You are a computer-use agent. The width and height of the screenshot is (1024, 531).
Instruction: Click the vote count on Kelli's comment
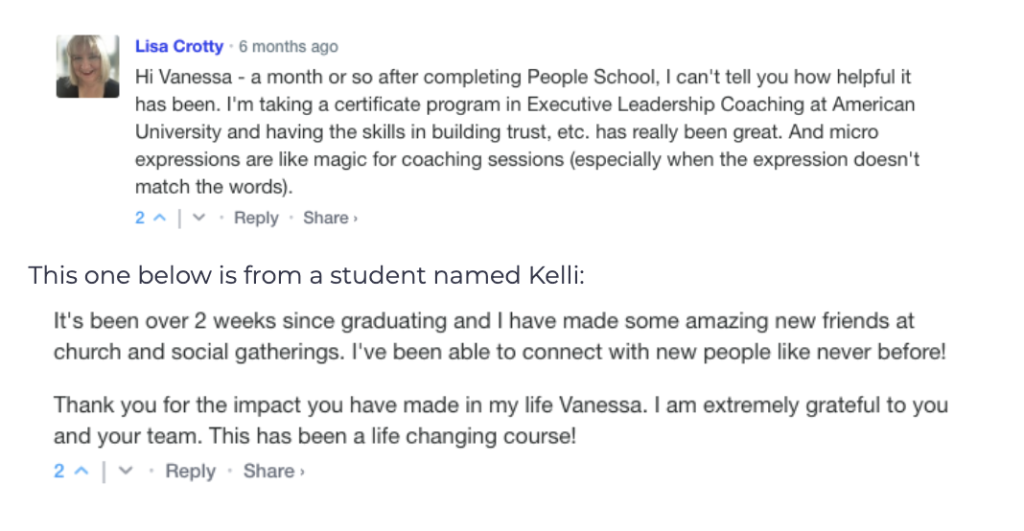pos(59,471)
